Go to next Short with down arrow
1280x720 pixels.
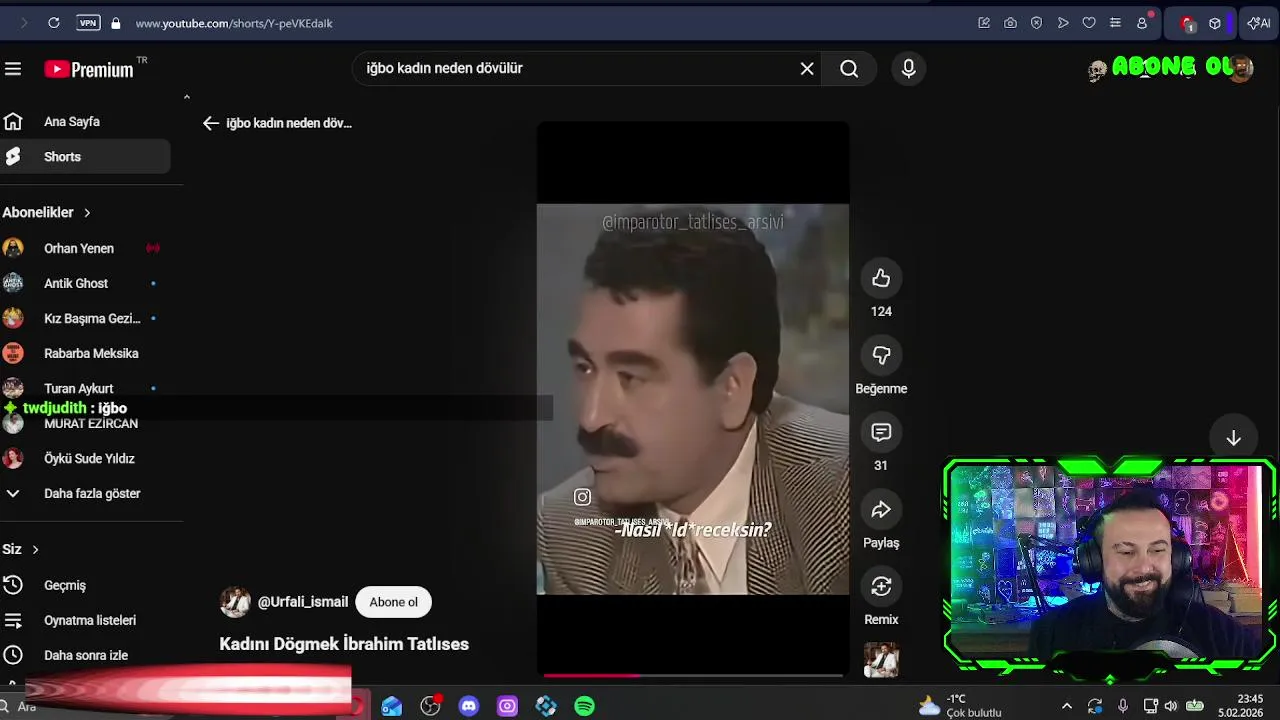[x=1233, y=438]
